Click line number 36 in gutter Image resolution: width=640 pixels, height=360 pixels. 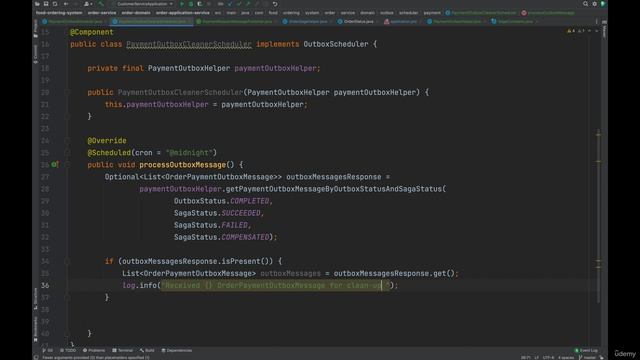point(45,285)
